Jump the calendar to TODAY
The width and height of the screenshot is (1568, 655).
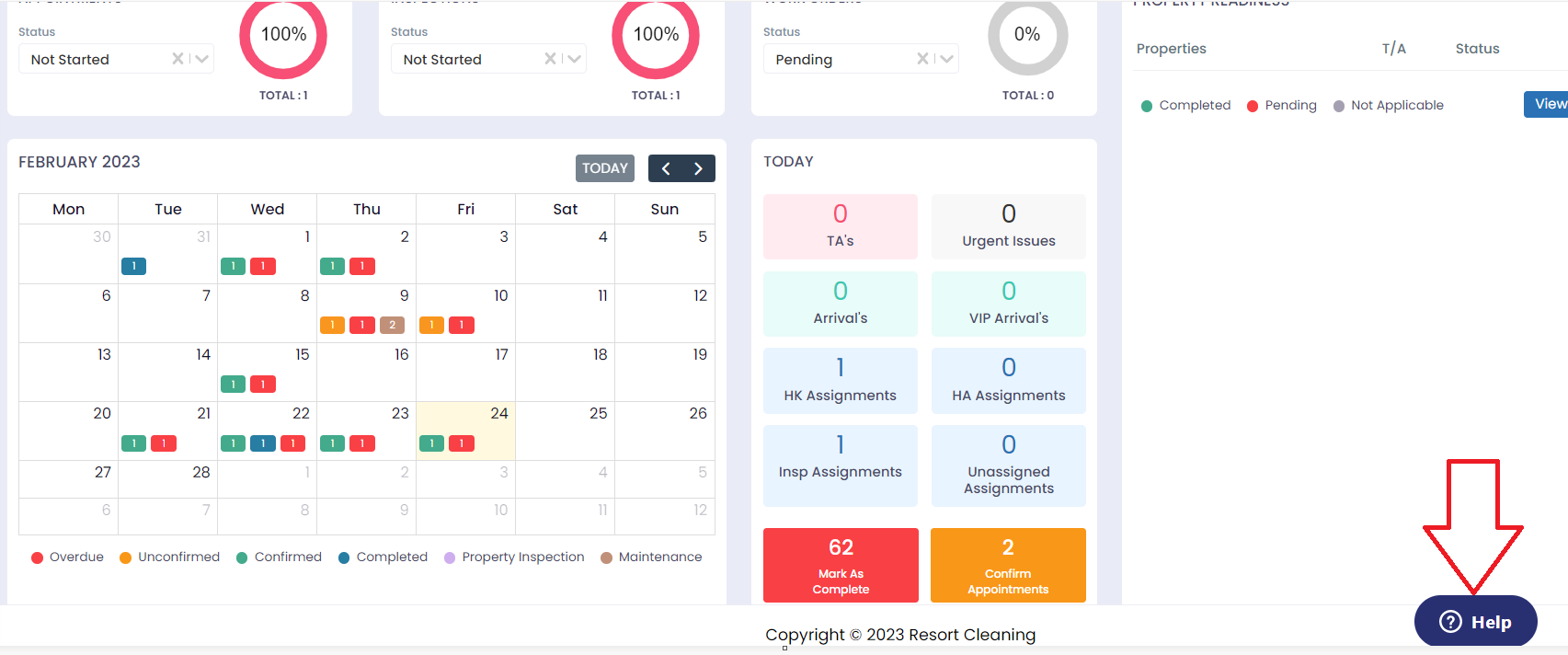click(x=605, y=168)
